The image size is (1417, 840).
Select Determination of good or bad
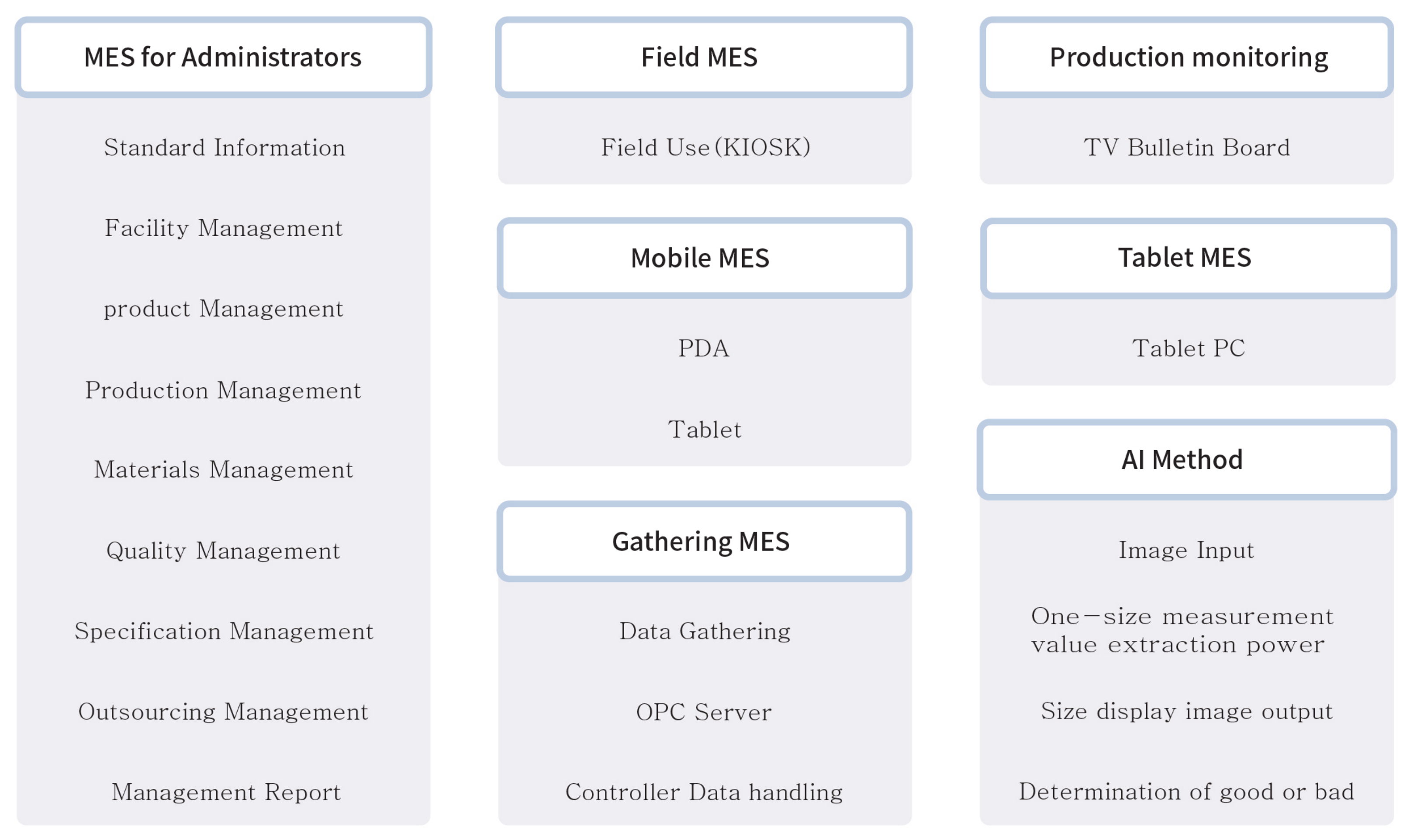tap(1186, 792)
